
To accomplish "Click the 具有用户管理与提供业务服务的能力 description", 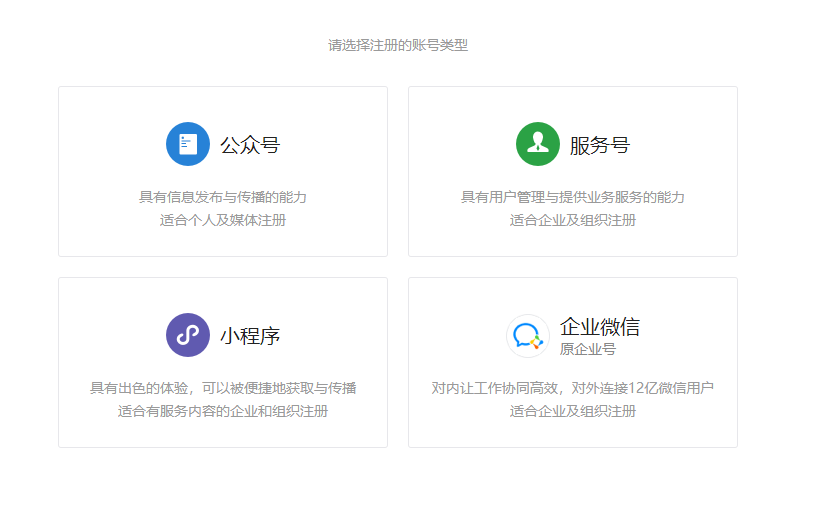I will click(x=573, y=197).
